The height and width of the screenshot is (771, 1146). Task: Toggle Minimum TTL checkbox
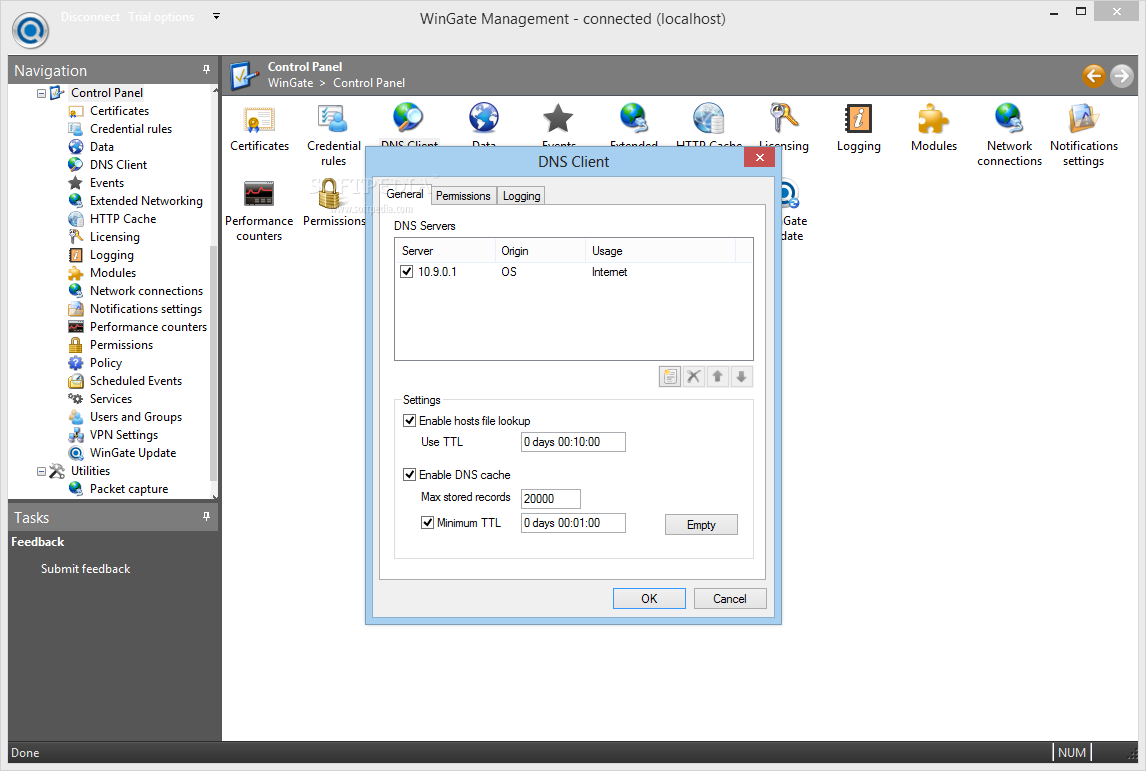[428, 523]
